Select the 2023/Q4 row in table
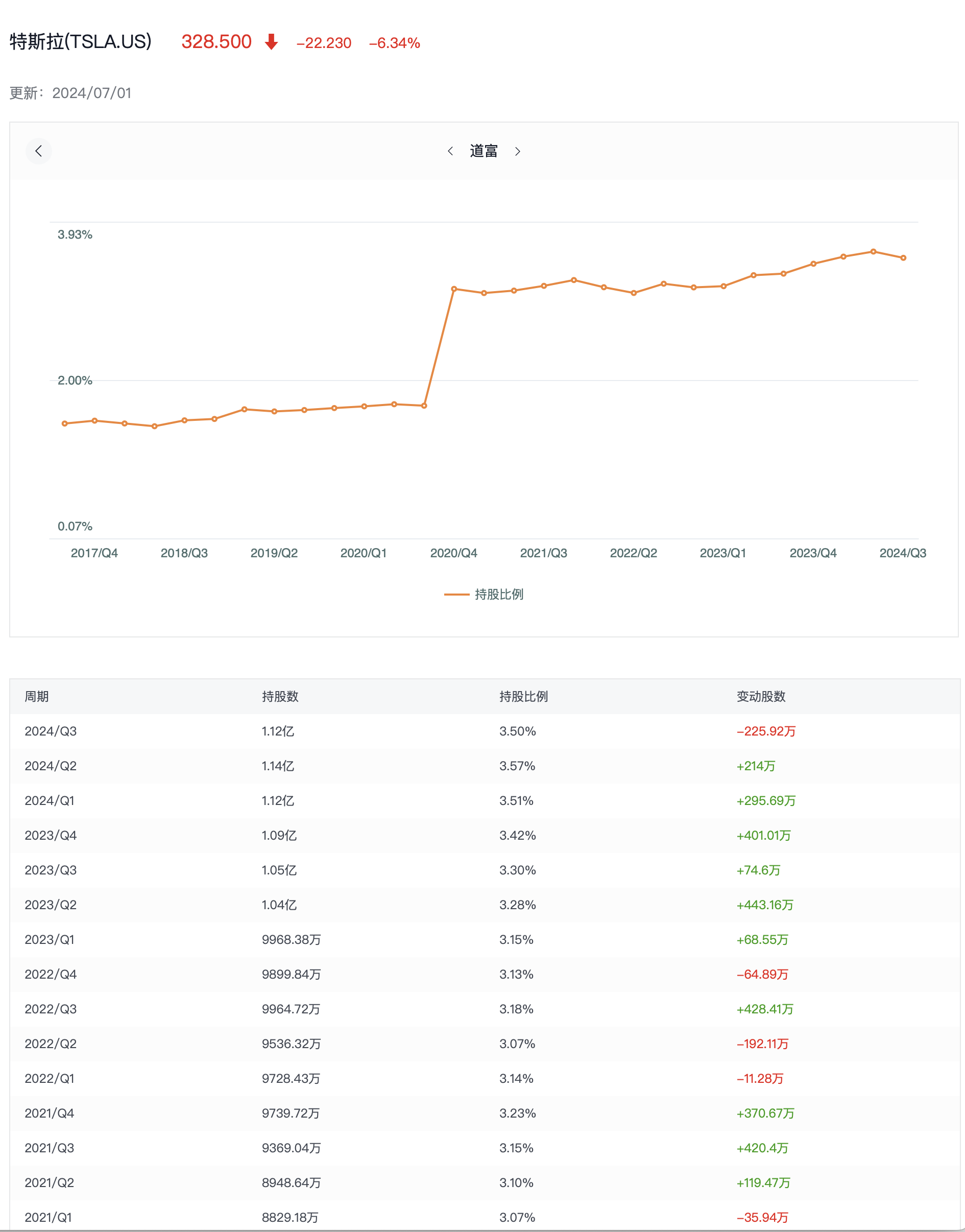965x1232 pixels. point(485,835)
